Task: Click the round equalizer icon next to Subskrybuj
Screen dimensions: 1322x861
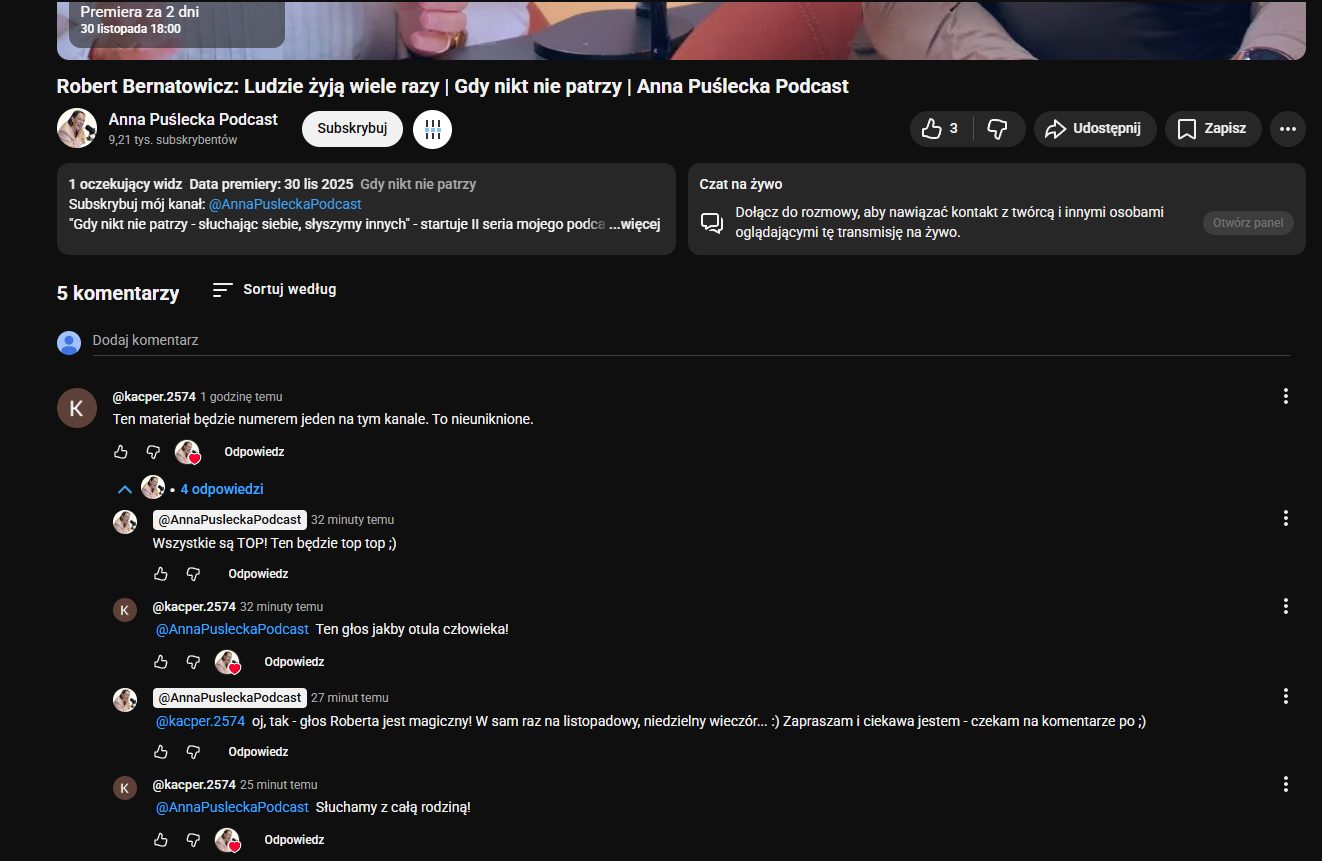Action: tap(432, 129)
